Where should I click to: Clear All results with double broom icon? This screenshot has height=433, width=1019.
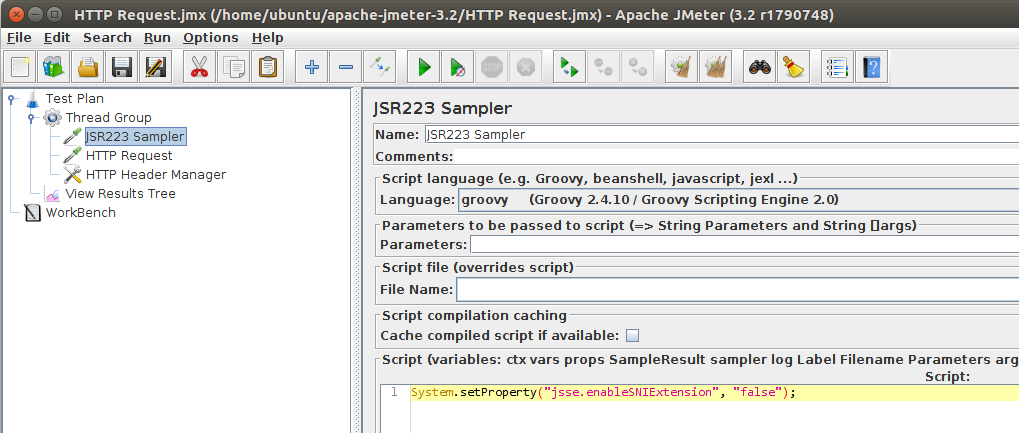coord(715,66)
